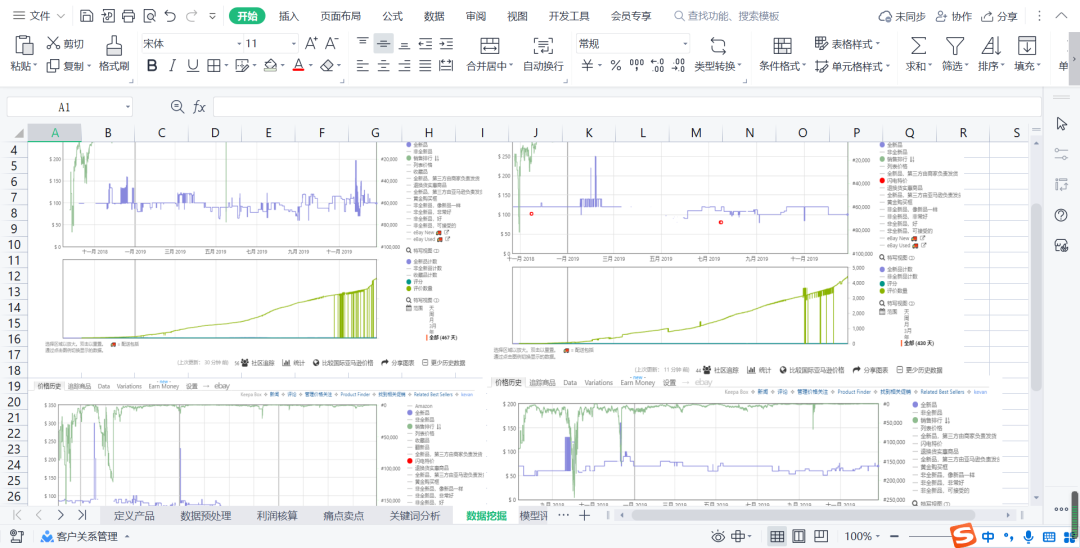Open the File (文件) menu

tap(39, 16)
